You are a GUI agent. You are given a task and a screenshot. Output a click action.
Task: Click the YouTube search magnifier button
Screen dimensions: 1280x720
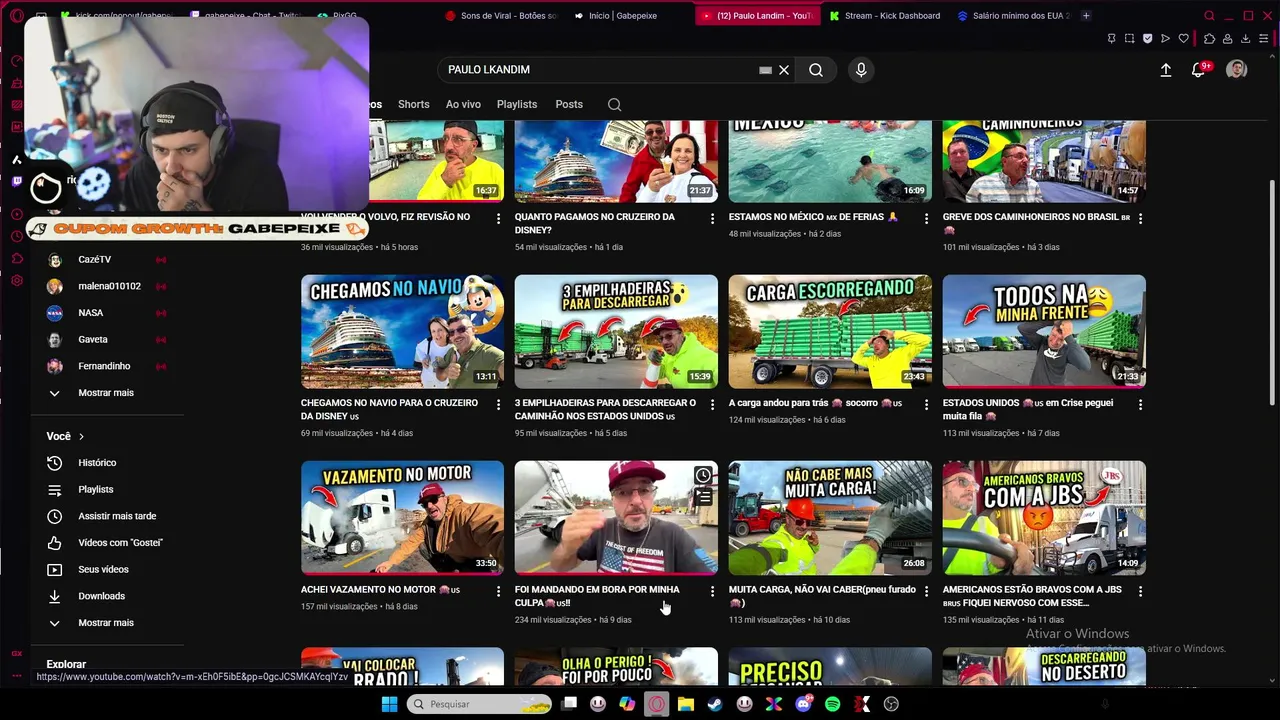click(816, 70)
